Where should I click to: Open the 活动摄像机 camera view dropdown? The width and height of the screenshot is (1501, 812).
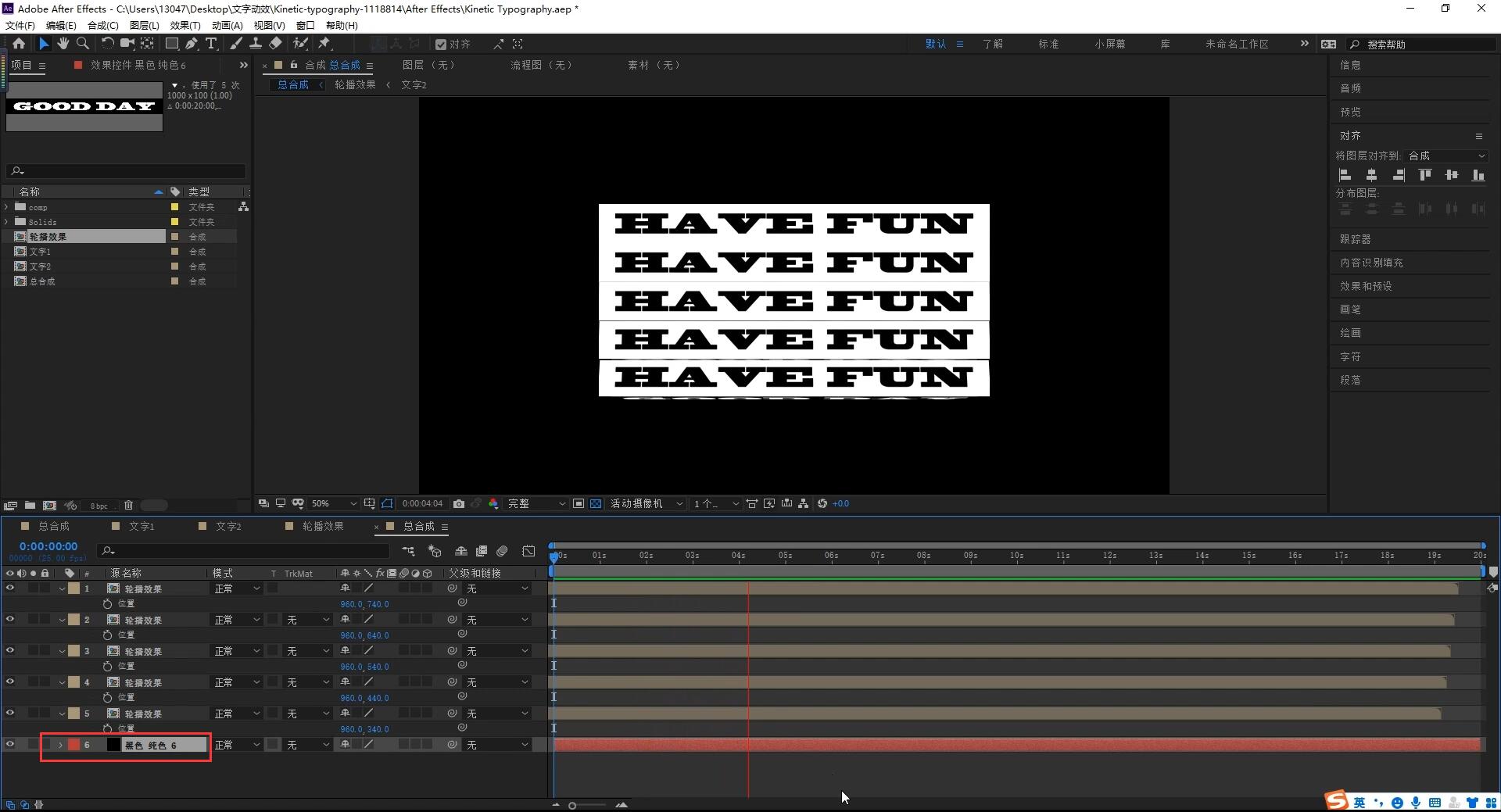[x=647, y=503]
